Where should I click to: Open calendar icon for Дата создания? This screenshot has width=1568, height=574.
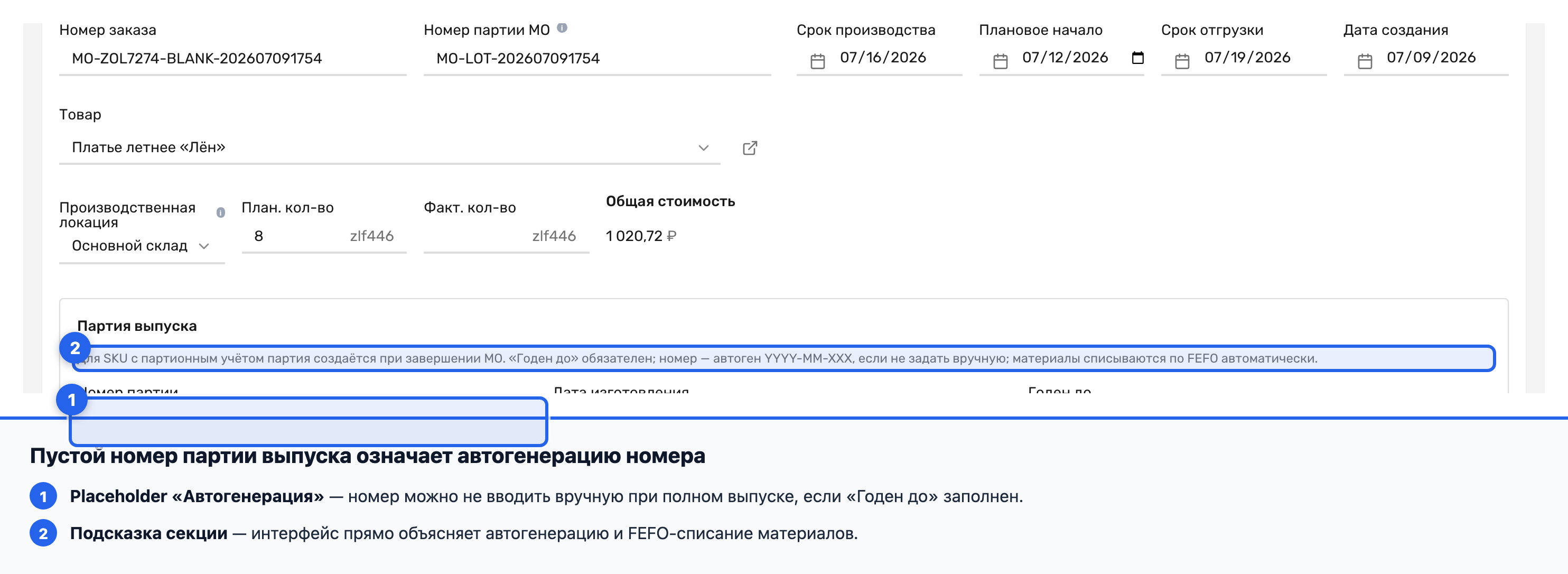click(x=1365, y=61)
